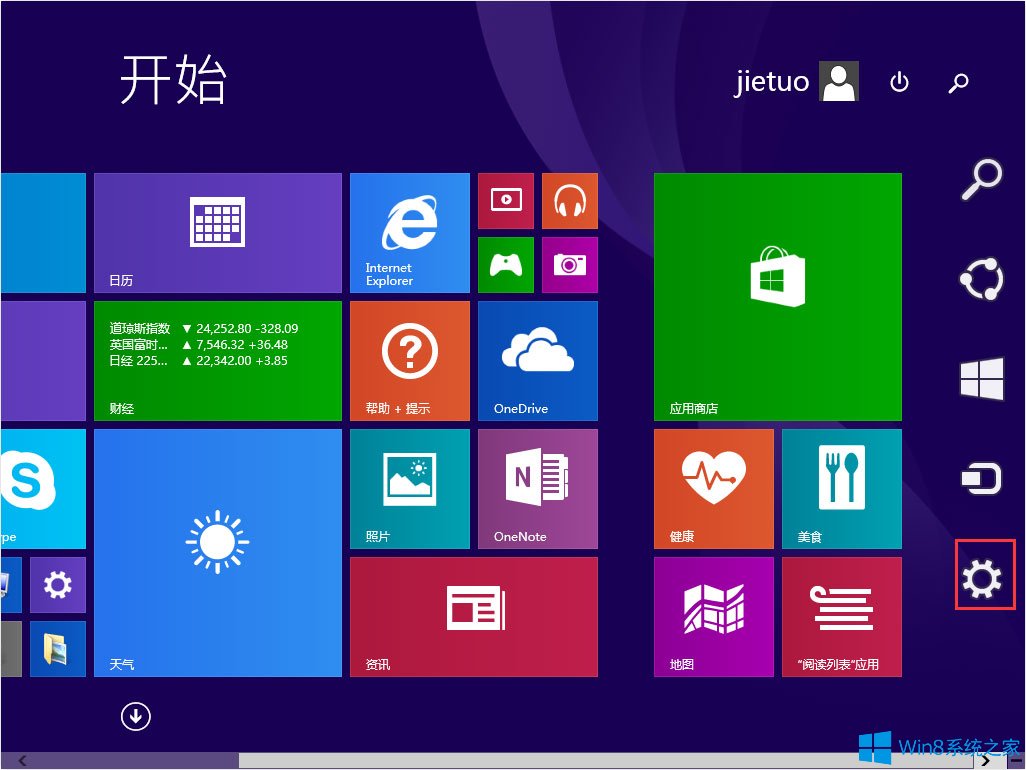The height and width of the screenshot is (770, 1026).
Task: Open the 应用商店 Store tile
Action: pos(778,297)
